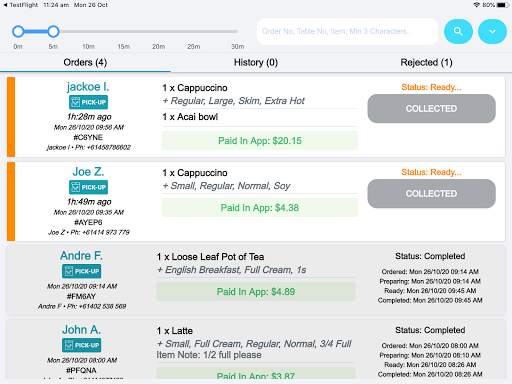Viewport: 512px width, 384px height.
Task: Mark jackoe I. order as COLLECTED
Action: (431, 108)
